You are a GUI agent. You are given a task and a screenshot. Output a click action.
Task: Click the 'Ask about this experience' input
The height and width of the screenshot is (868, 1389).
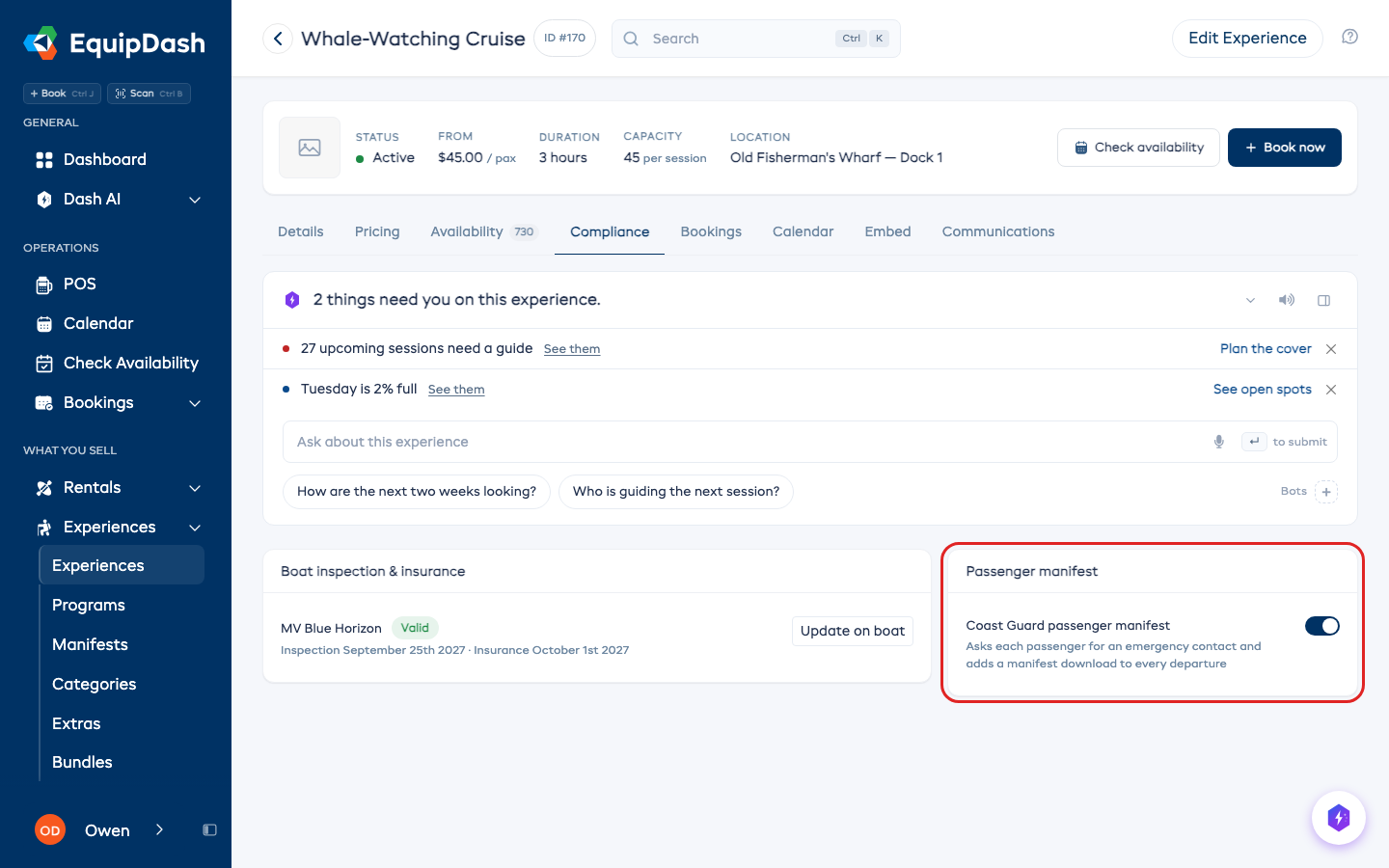810,442
